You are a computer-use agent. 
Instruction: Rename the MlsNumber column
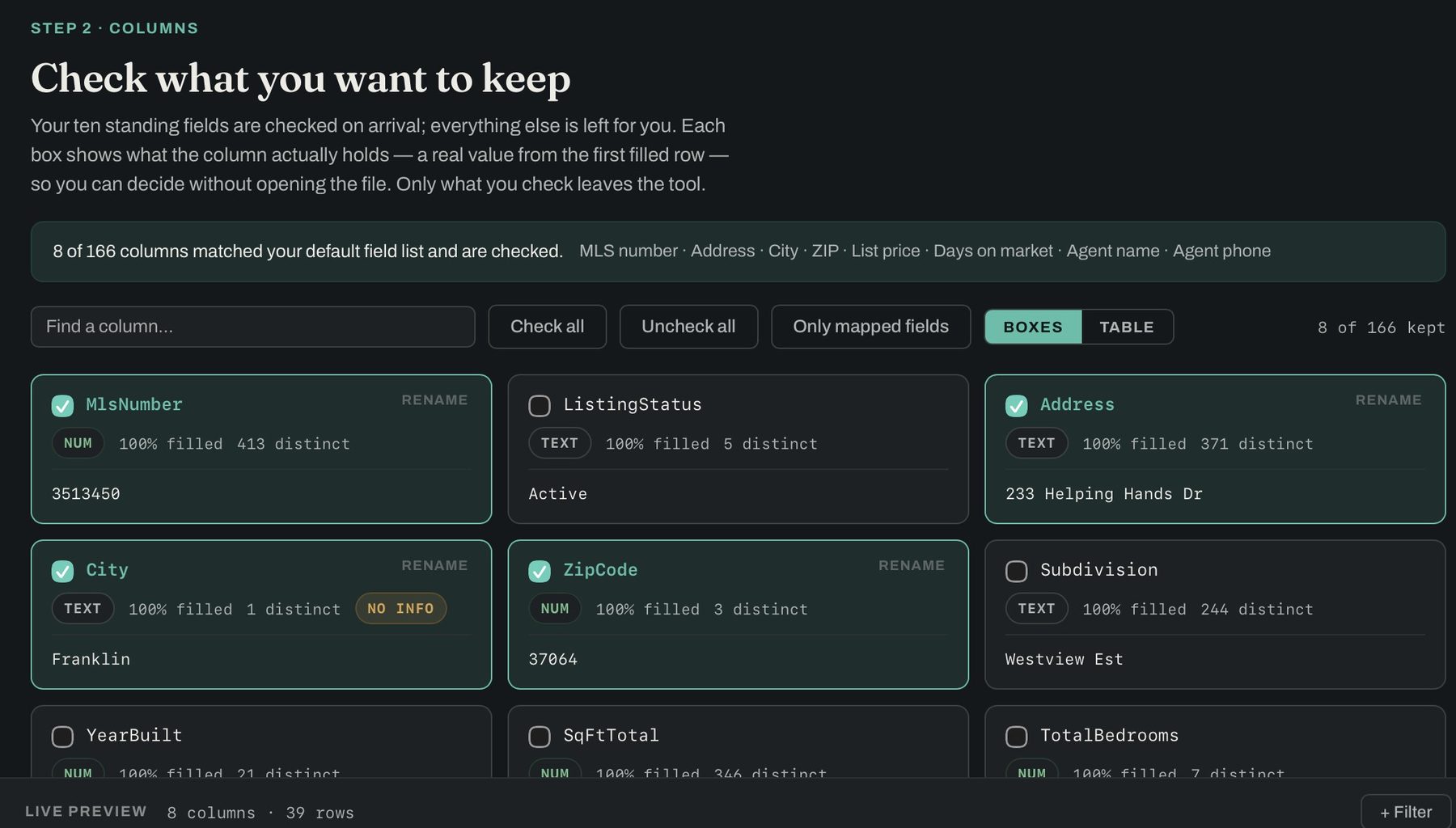(x=434, y=400)
